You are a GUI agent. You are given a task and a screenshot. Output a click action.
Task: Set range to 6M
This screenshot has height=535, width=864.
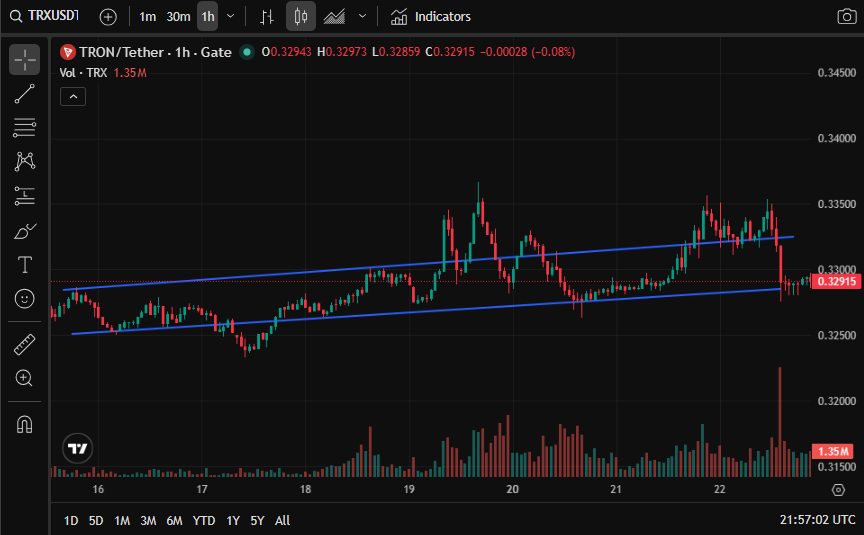coord(174,521)
